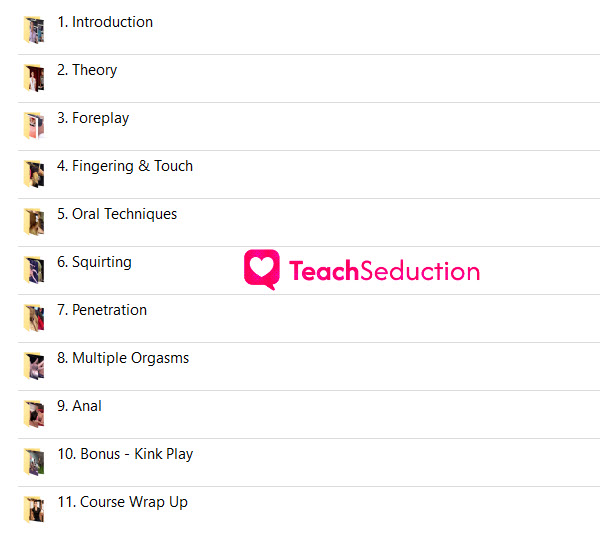Open the Penetration folder icon
The height and width of the screenshot is (540, 600).
point(34,318)
